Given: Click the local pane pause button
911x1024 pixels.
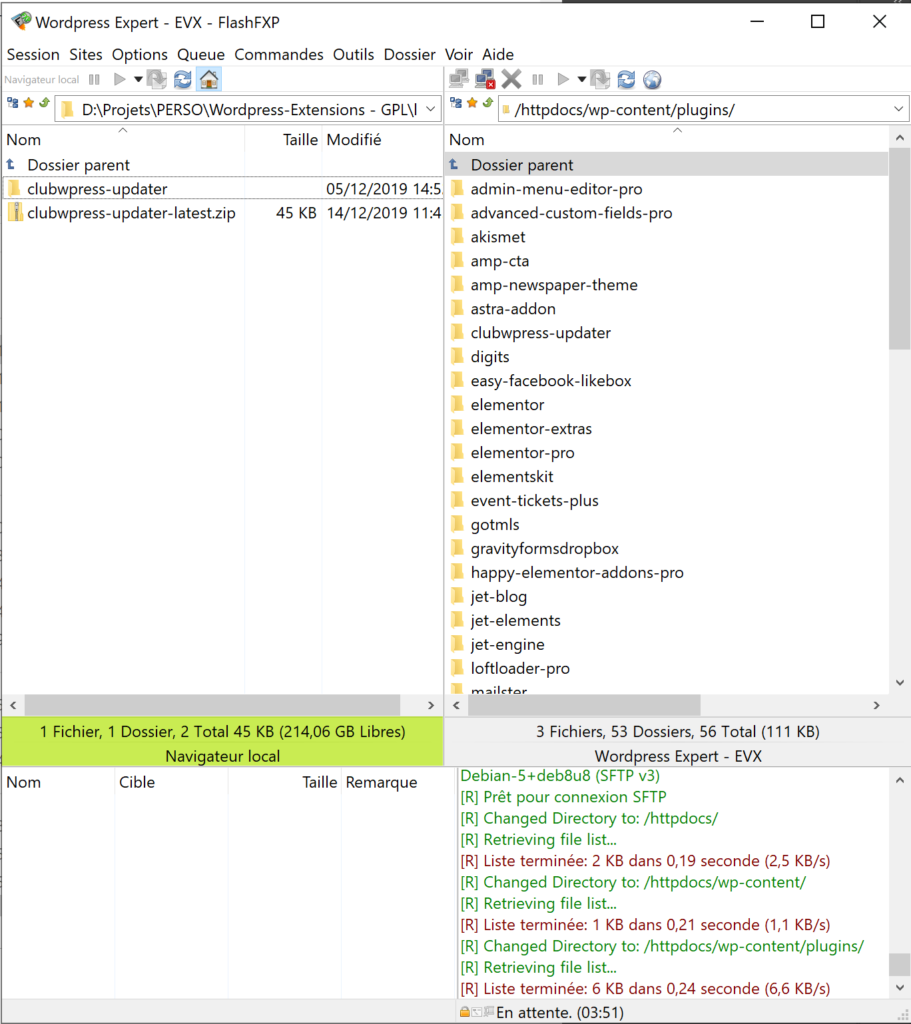Looking at the screenshot, I should pyautogui.click(x=95, y=80).
